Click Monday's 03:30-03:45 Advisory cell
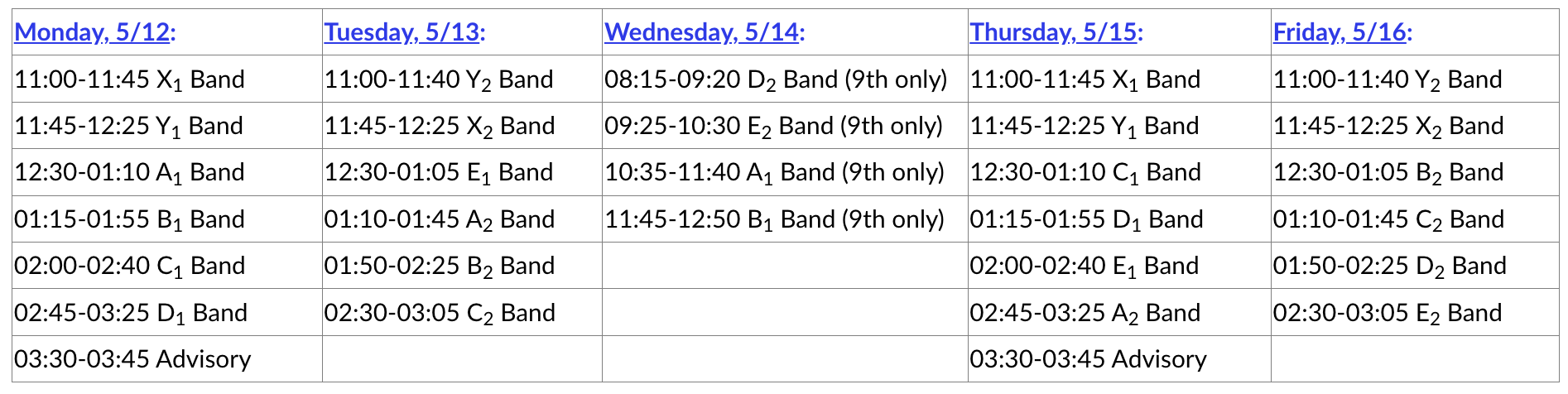 coord(133,359)
